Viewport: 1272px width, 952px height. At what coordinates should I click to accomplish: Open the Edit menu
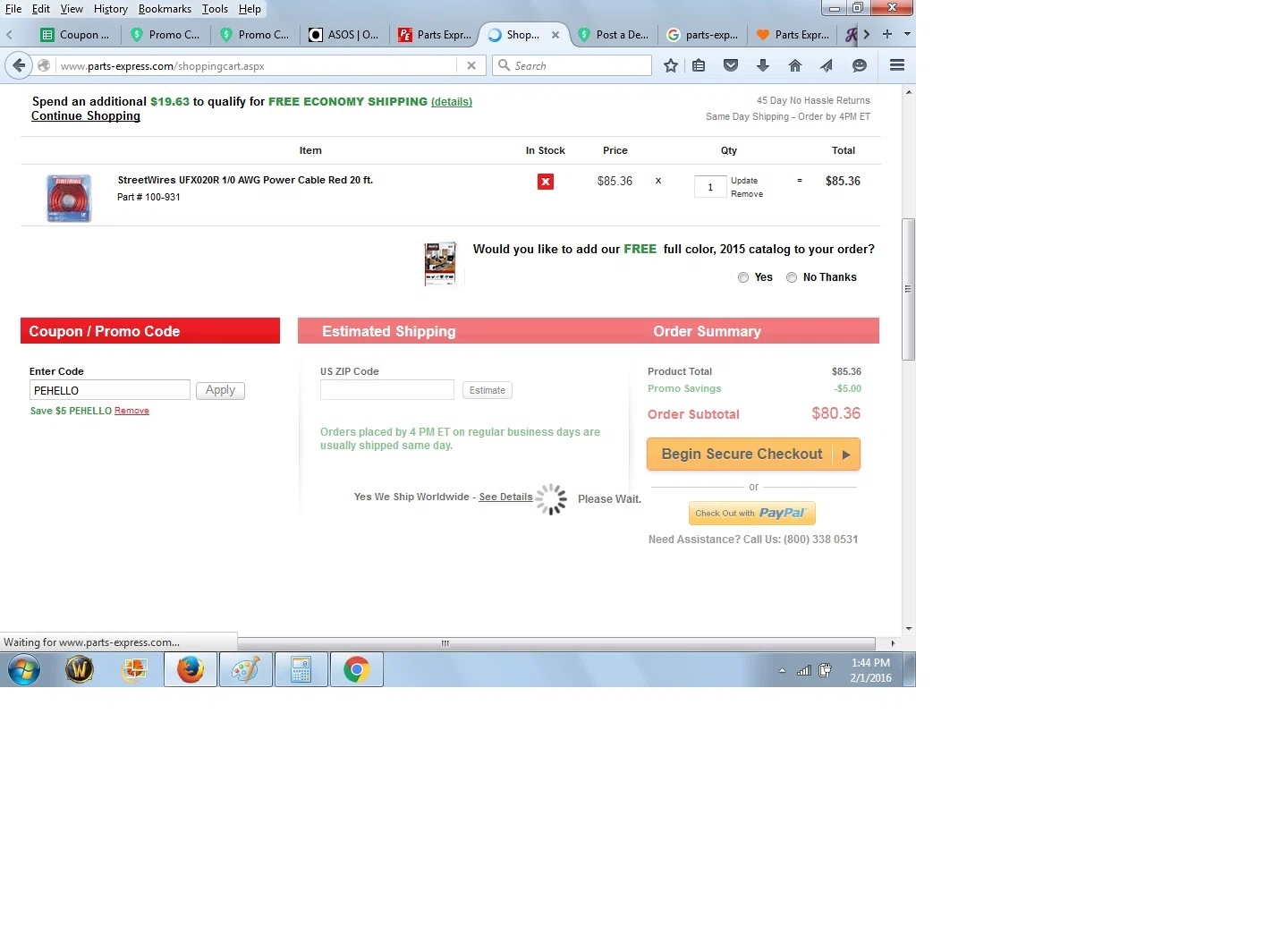41,9
